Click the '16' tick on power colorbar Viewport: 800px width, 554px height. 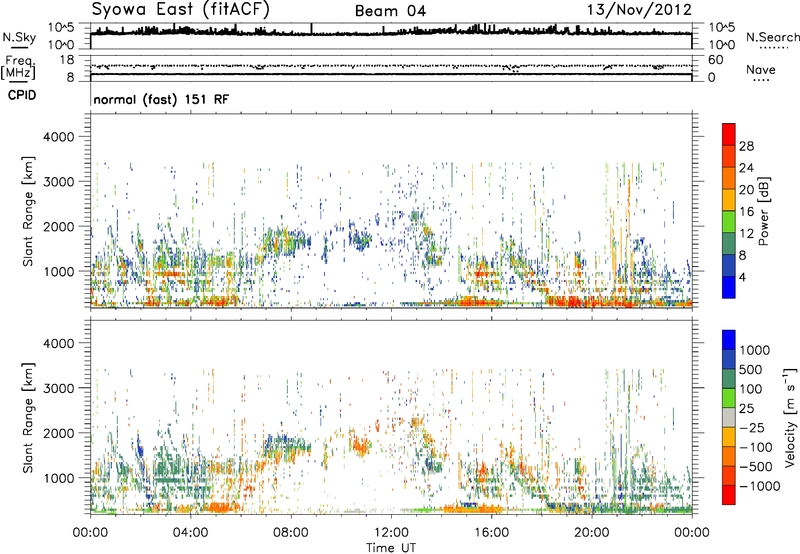click(746, 212)
